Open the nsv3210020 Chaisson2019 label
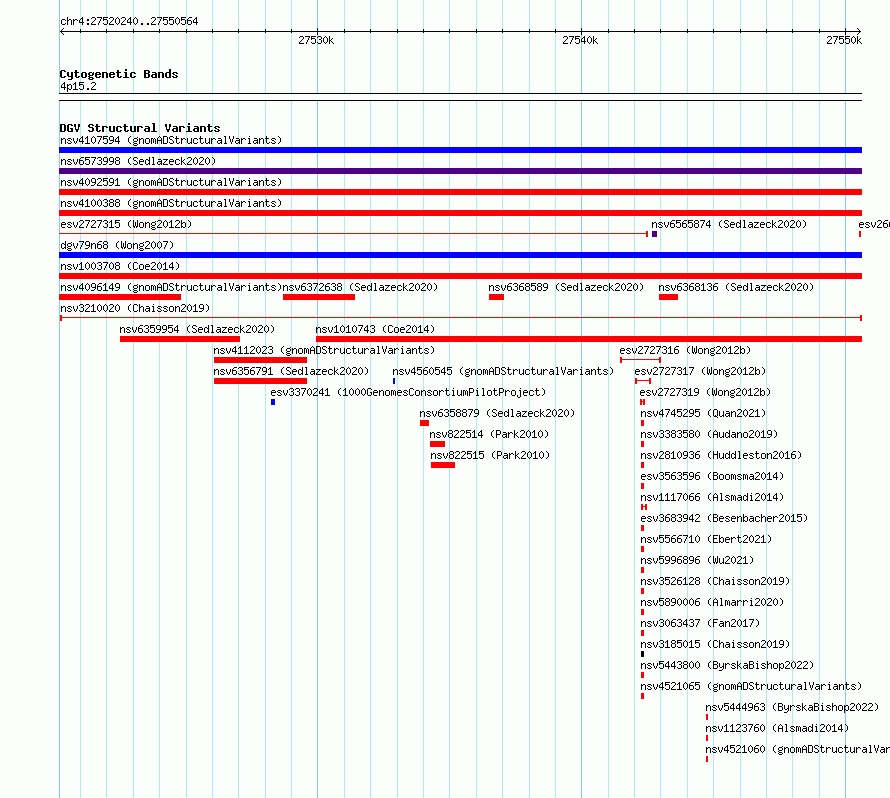 (135, 308)
